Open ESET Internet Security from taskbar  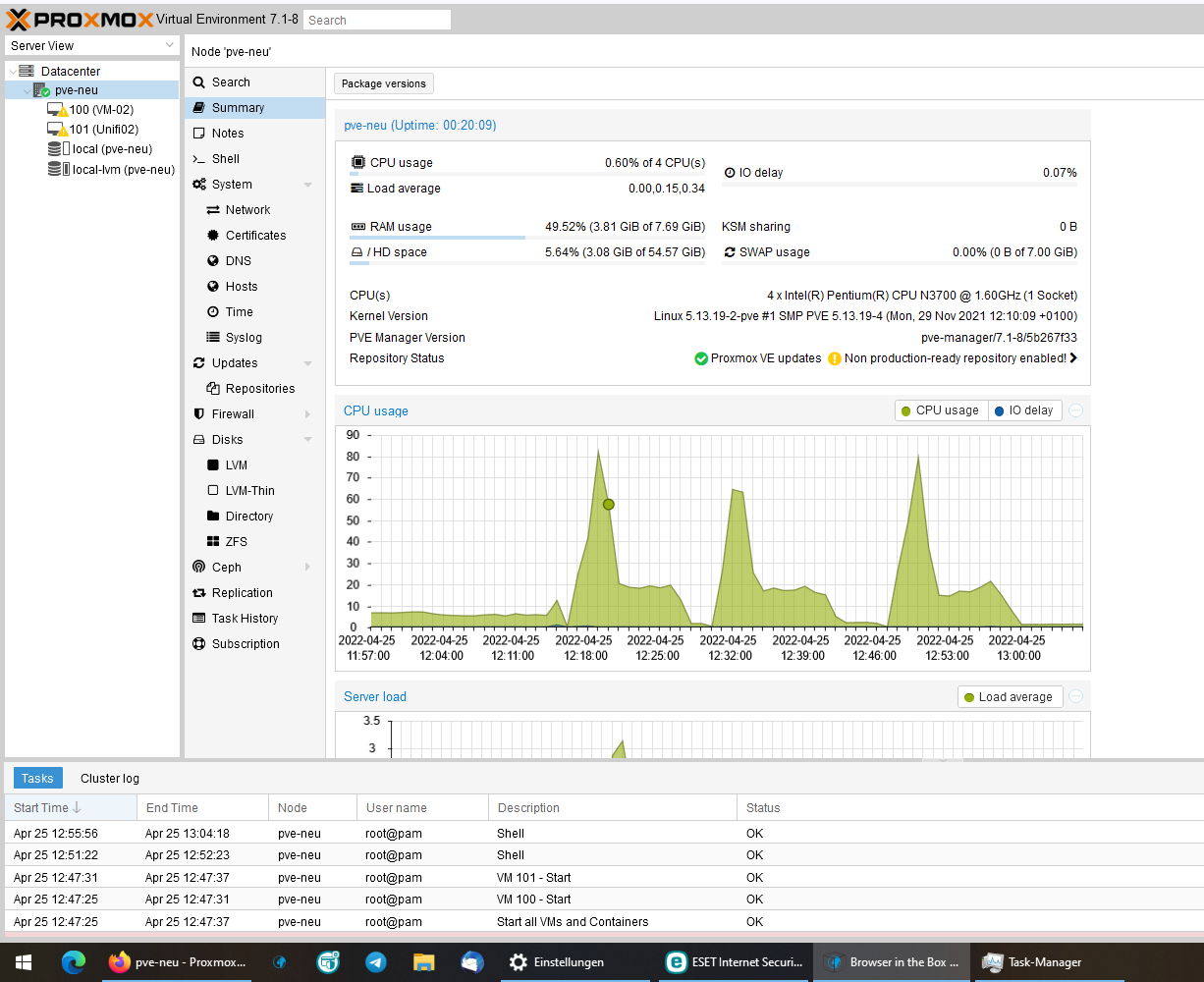pyautogui.click(x=735, y=962)
